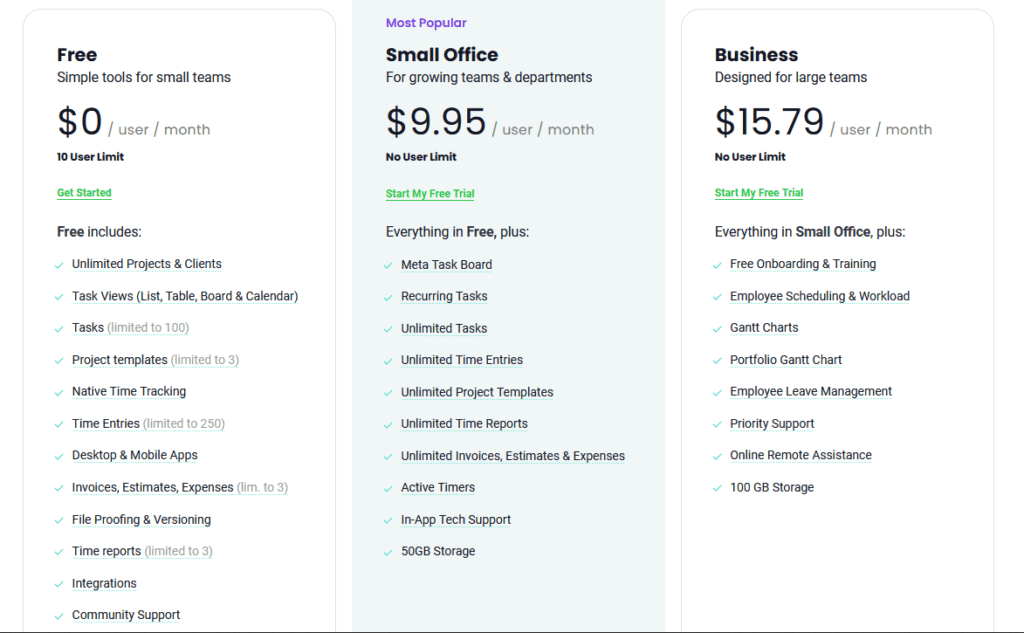Viewport: 1024px width, 633px height.
Task: Click the $15.79 Business plan price
Action: pos(769,122)
